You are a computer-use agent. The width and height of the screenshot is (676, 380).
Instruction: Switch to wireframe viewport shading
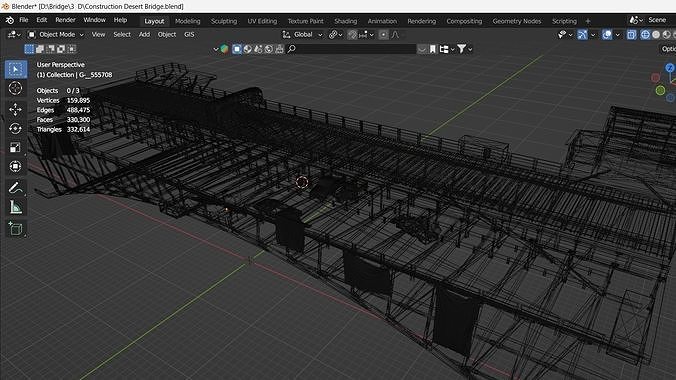[x=645, y=35]
